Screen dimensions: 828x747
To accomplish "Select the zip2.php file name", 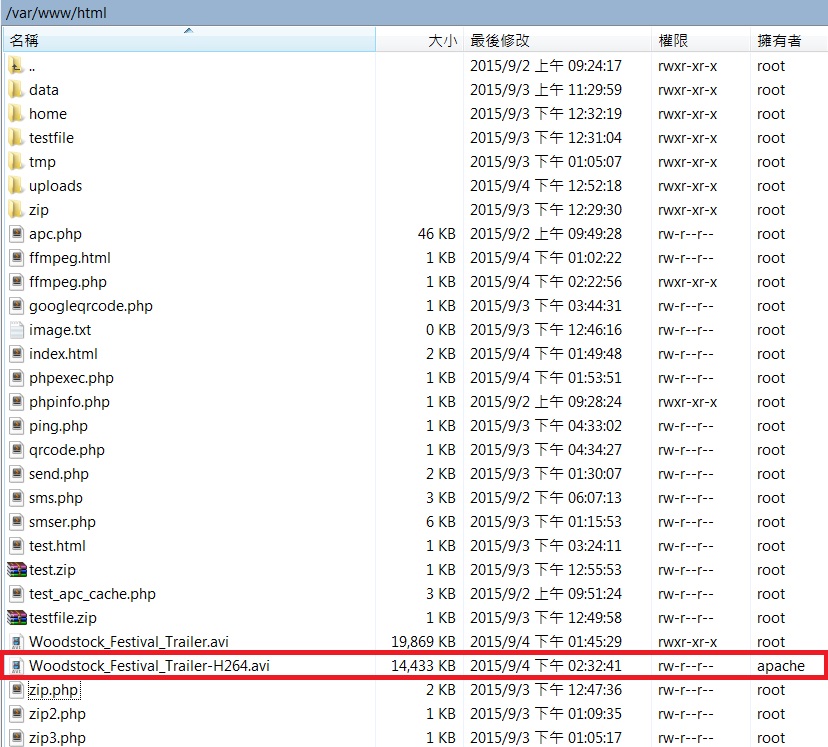I will (x=57, y=714).
